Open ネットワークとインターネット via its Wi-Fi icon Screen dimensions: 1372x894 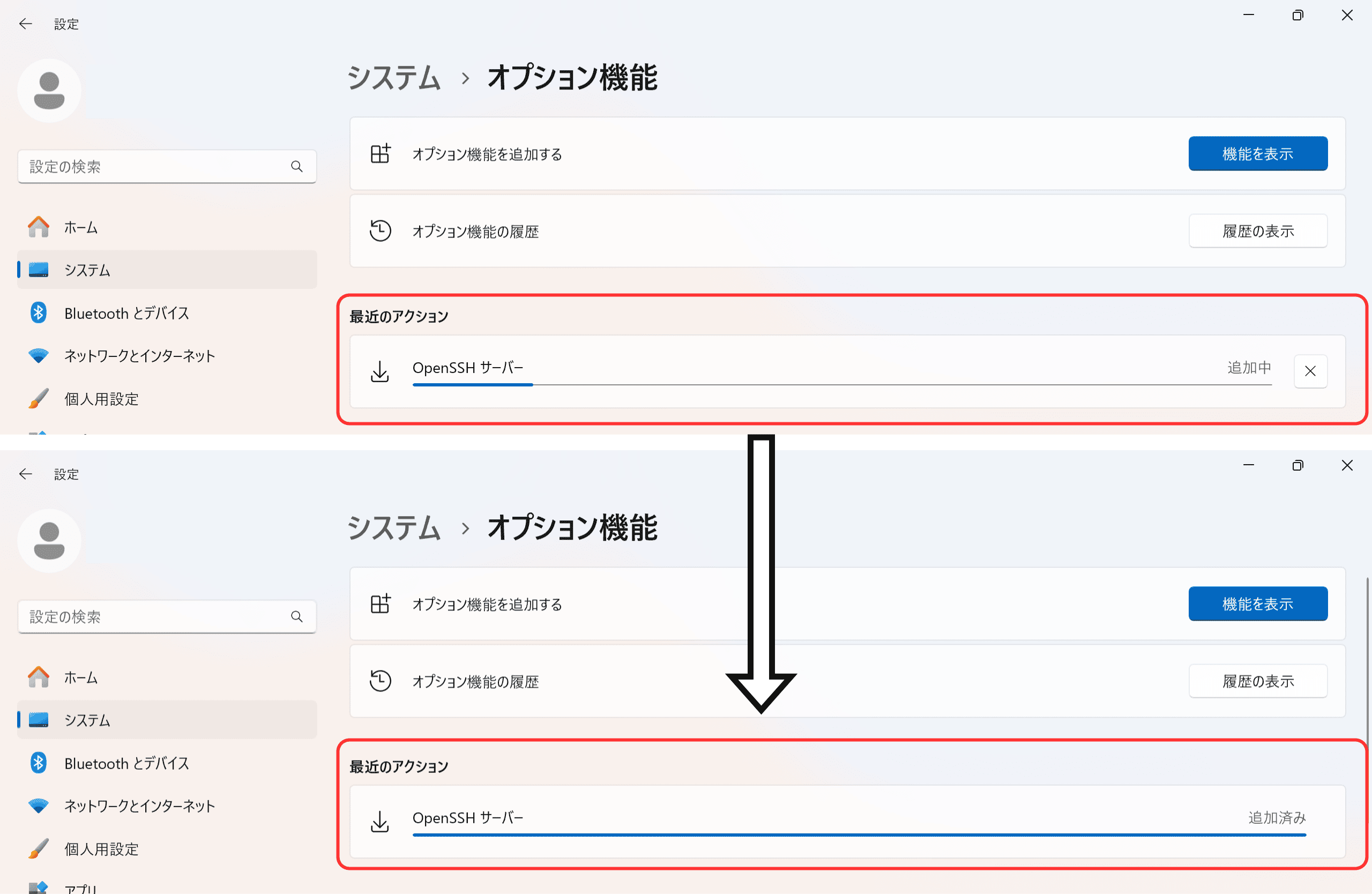pos(38,356)
